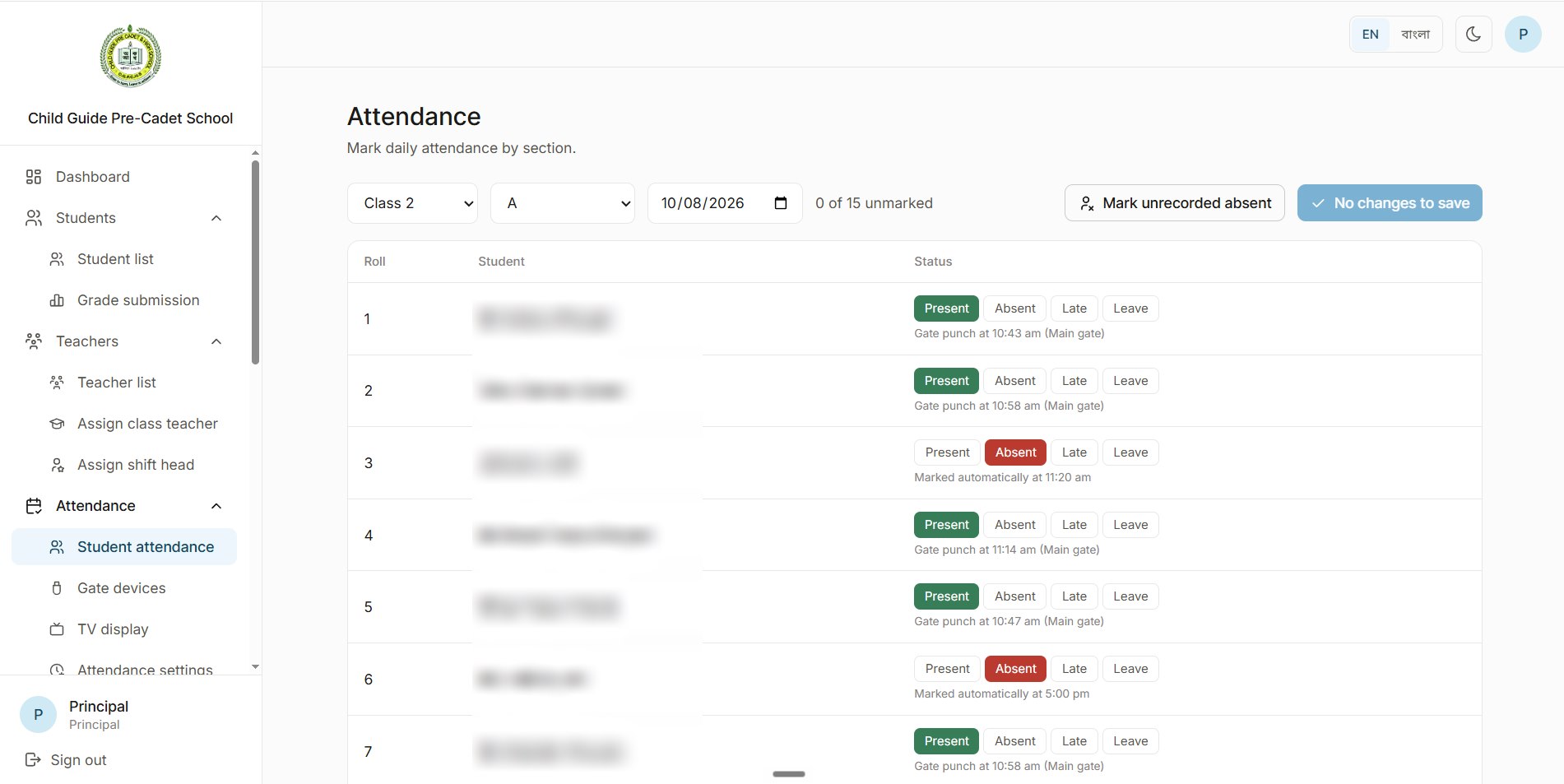Viewport: 1564px width, 784px height.
Task: Click No changes to save button
Action: click(1390, 203)
